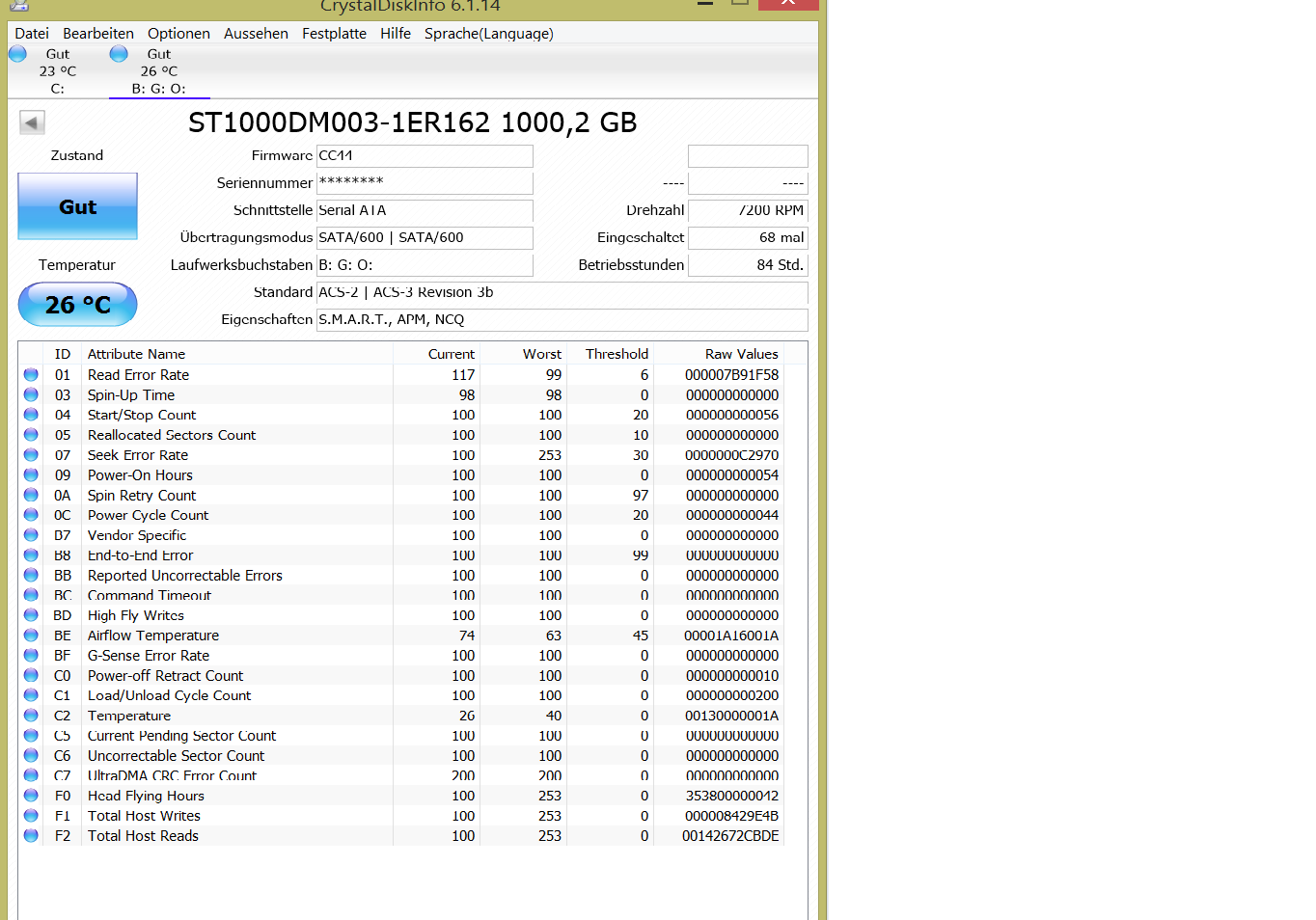1316x920 pixels.
Task: Click the Current column header
Action: point(452,354)
